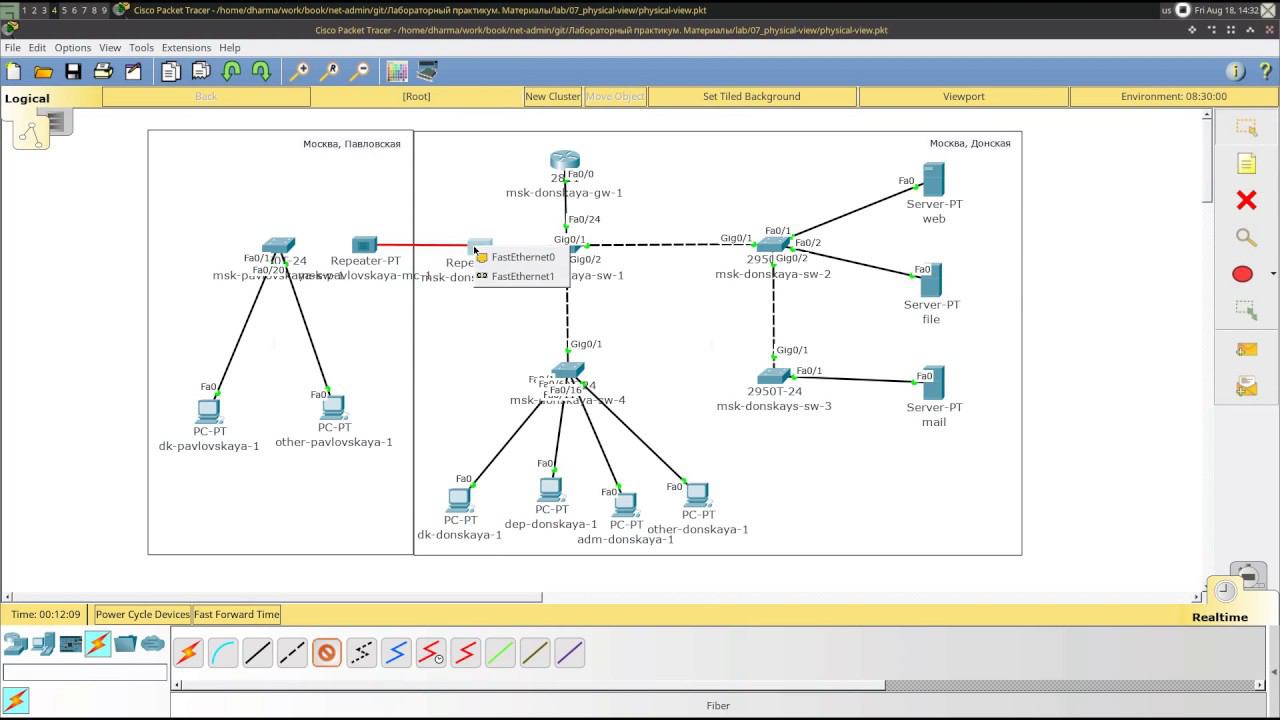Image resolution: width=1280 pixels, height=720 pixels.
Task: Add a Simple PDU envelope
Action: (1246, 349)
